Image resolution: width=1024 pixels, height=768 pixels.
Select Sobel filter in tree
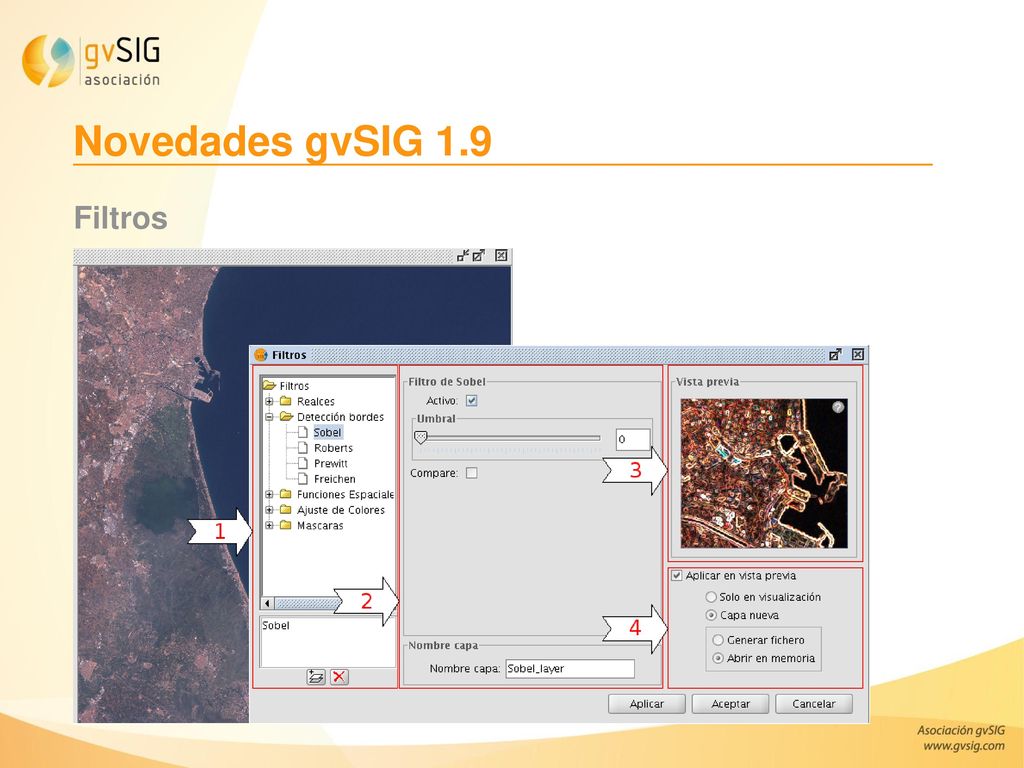point(327,432)
